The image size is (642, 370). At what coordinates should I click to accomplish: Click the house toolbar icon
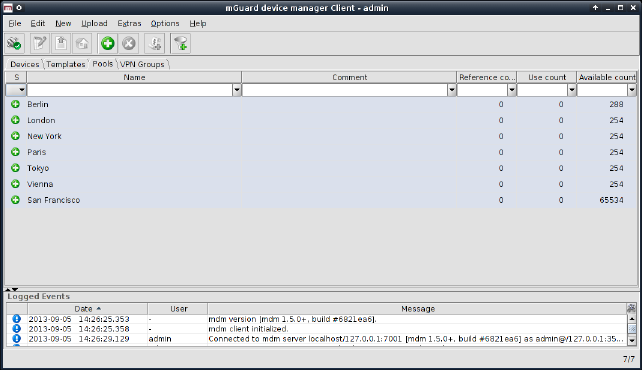coord(82,43)
